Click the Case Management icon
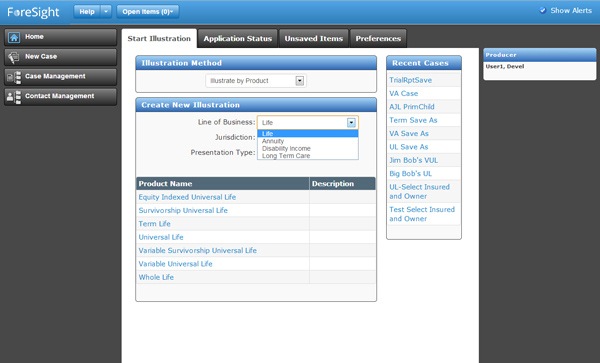Viewport: 600px width, 363px height. coord(14,77)
